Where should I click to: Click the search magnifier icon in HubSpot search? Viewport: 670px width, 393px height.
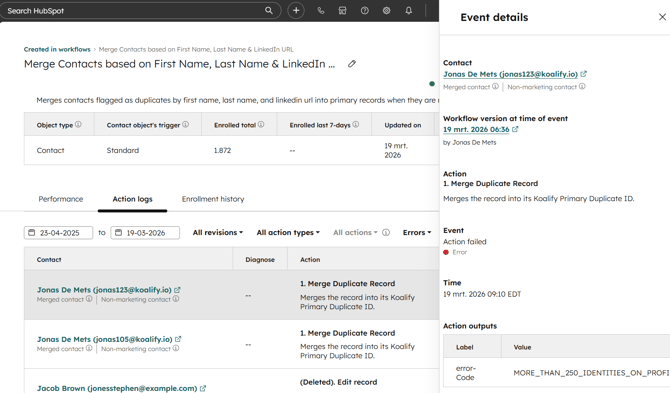[268, 11]
